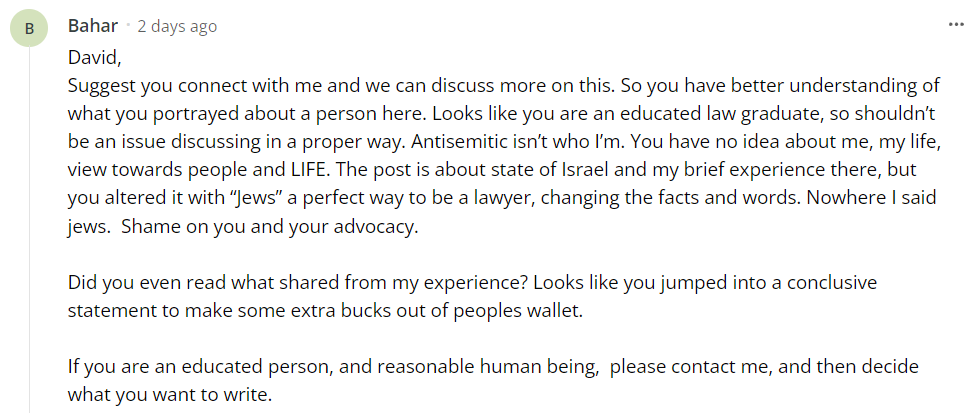Click the "David," greeting line

point(94,58)
